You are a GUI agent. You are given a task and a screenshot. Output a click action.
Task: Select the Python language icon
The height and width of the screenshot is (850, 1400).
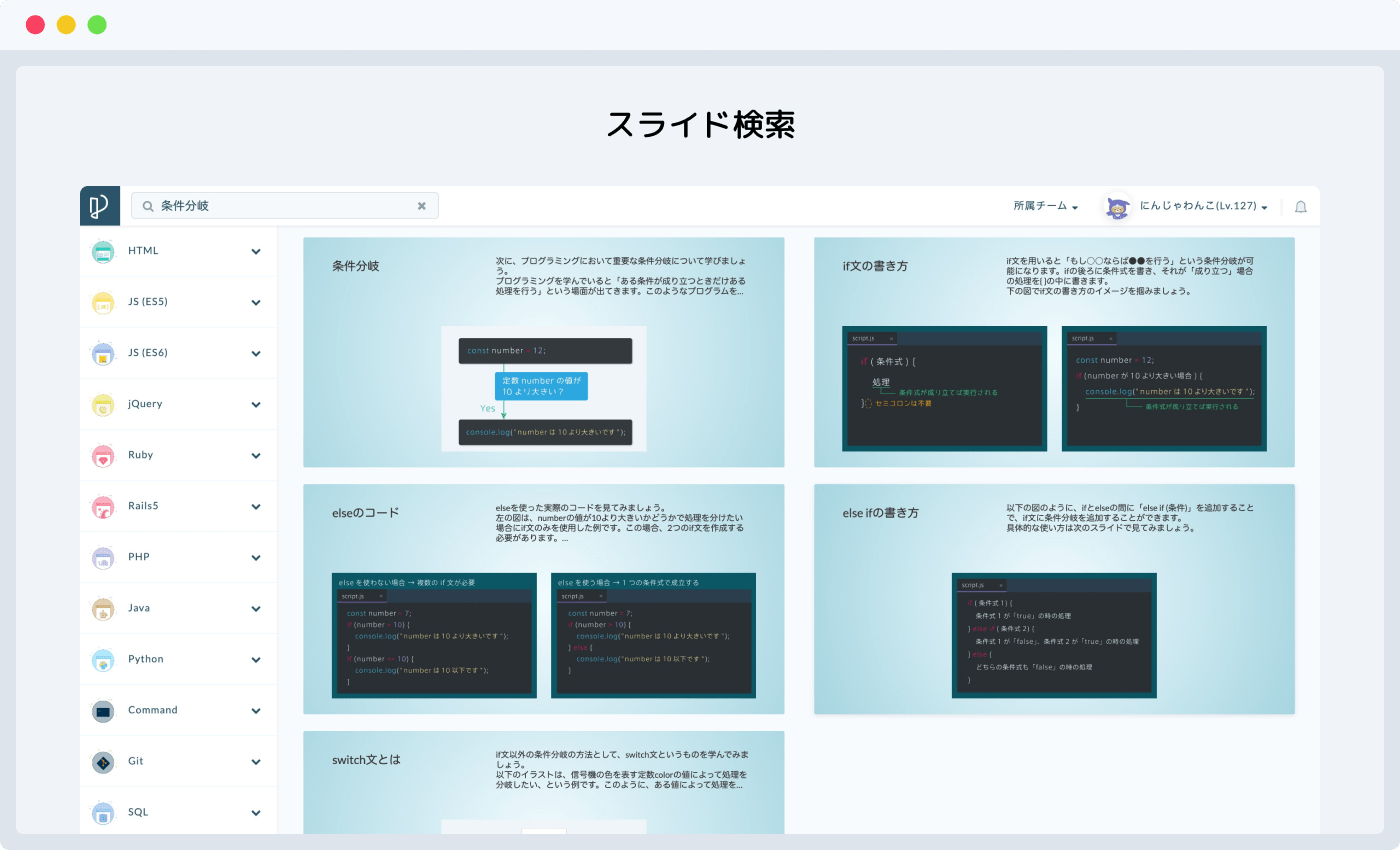coord(103,659)
